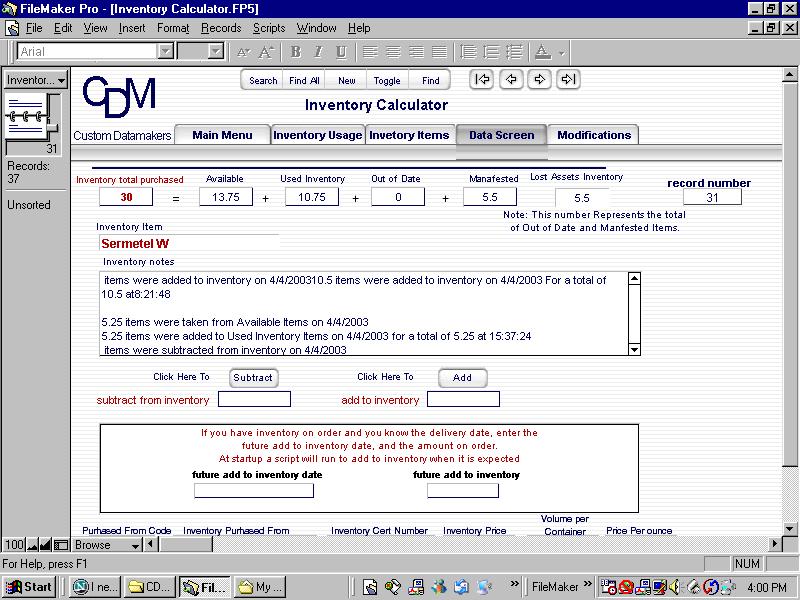This screenshot has height=600, width=800.
Task: Open the Records menu
Action: point(221,28)
